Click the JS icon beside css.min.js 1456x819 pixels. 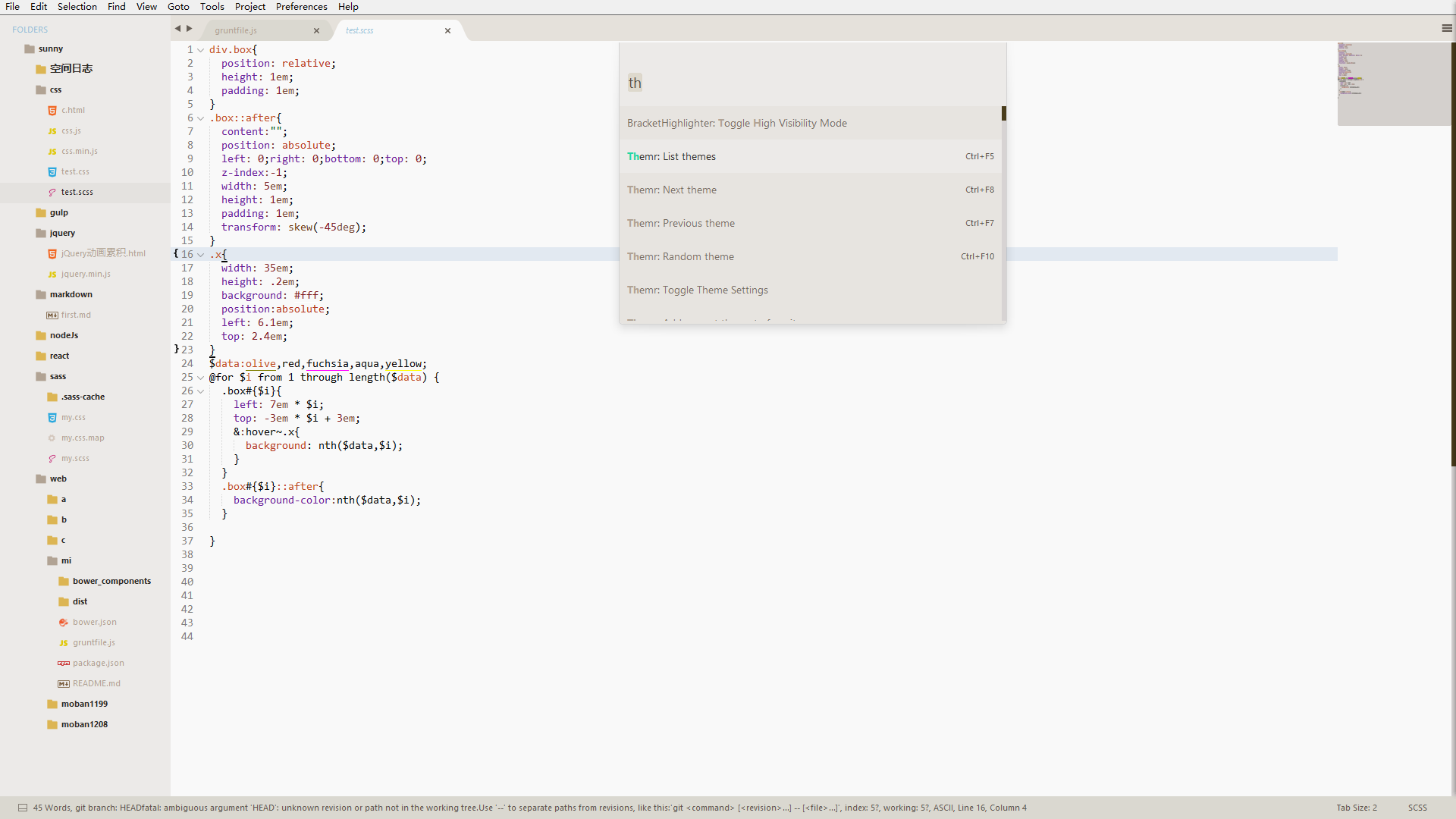(52, 152)
